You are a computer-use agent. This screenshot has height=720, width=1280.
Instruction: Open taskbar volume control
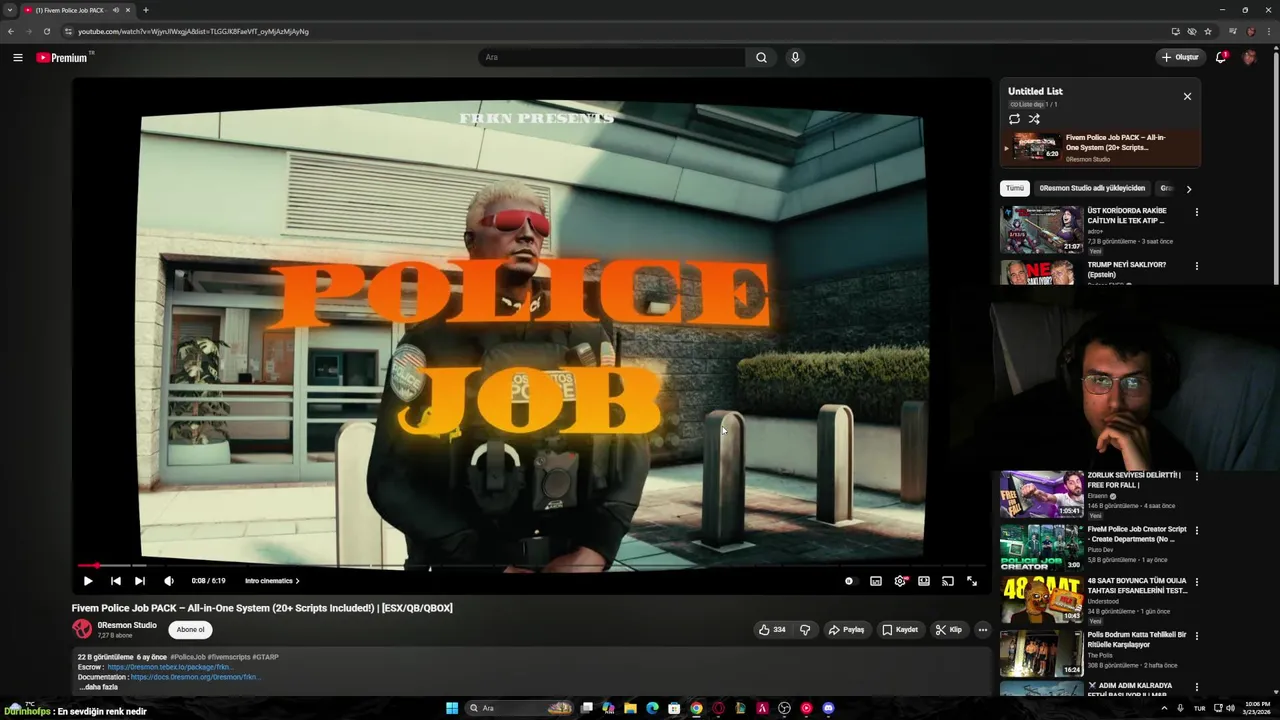point(1230,708)
